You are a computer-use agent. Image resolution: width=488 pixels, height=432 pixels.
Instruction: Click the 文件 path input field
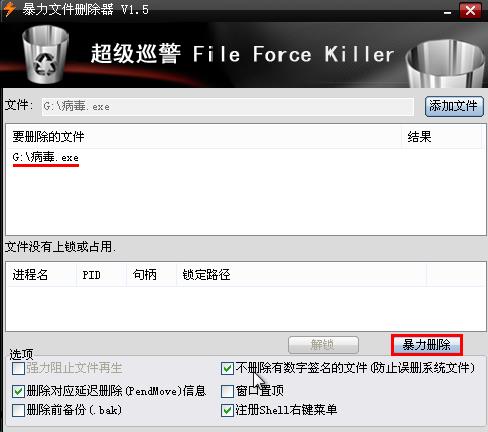coord(228,107)
